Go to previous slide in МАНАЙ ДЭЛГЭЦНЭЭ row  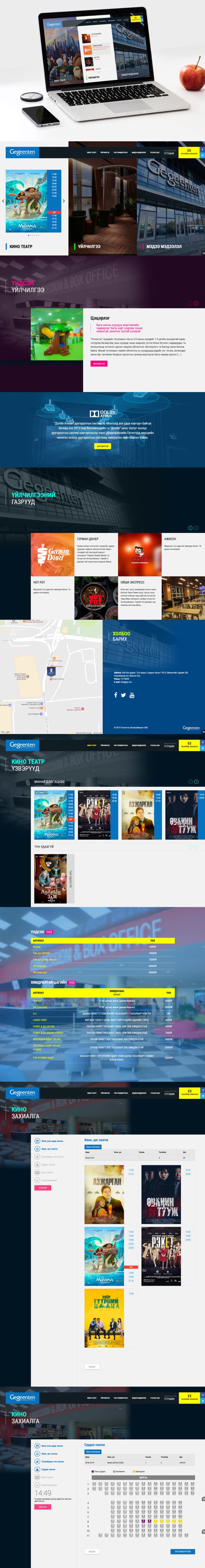[190, 782]
